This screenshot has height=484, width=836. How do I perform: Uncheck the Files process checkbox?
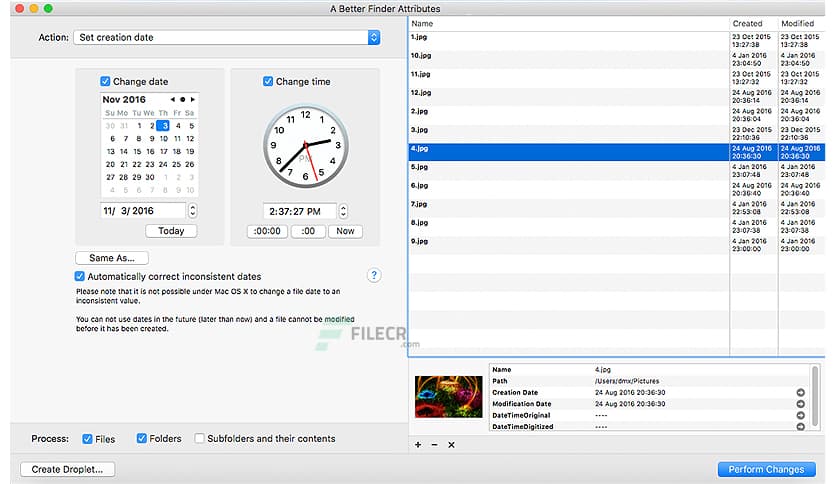click(x=87, y=439)
